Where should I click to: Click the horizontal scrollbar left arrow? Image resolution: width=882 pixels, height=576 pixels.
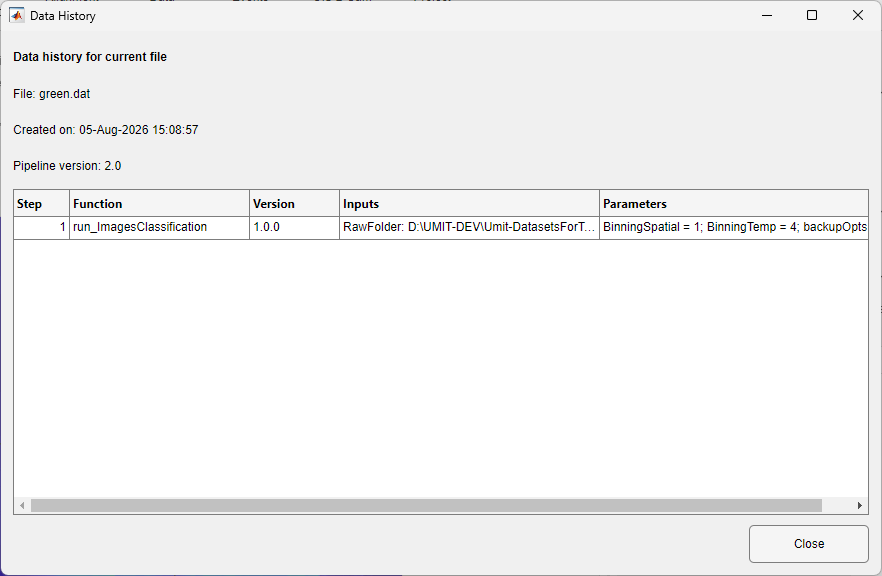pyautogui.click(x=22, y=506)
